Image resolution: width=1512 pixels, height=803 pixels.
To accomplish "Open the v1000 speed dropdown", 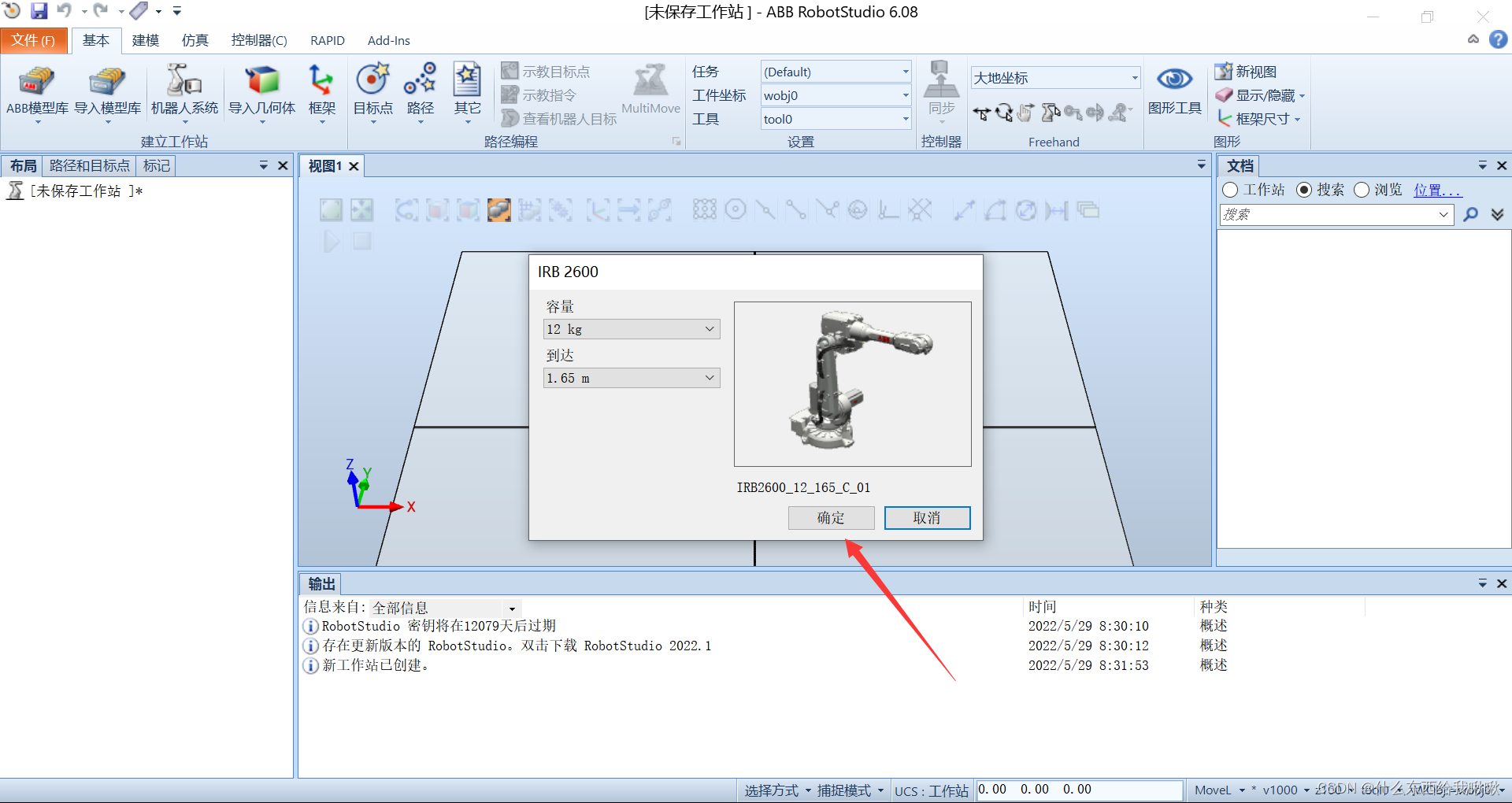I will tap(1286, 790).
